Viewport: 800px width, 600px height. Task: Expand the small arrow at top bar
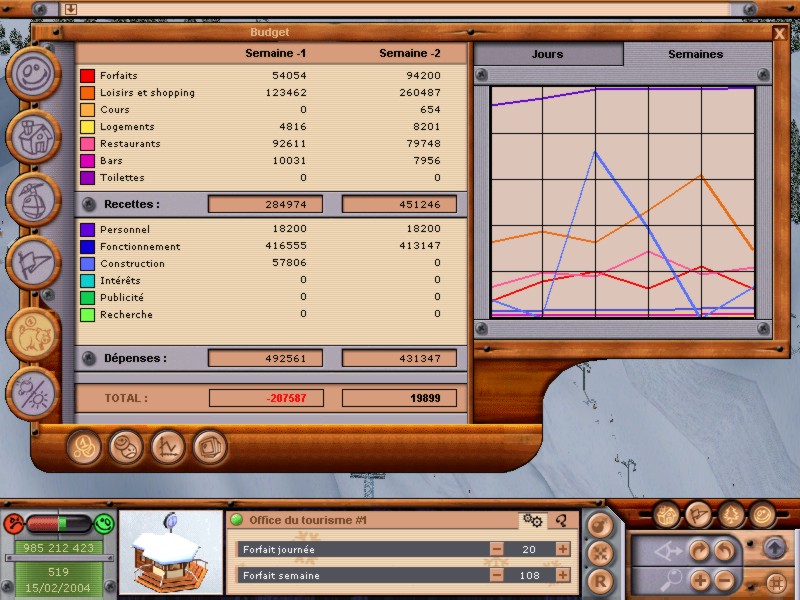pyautogui.click(x=71, y=9)
